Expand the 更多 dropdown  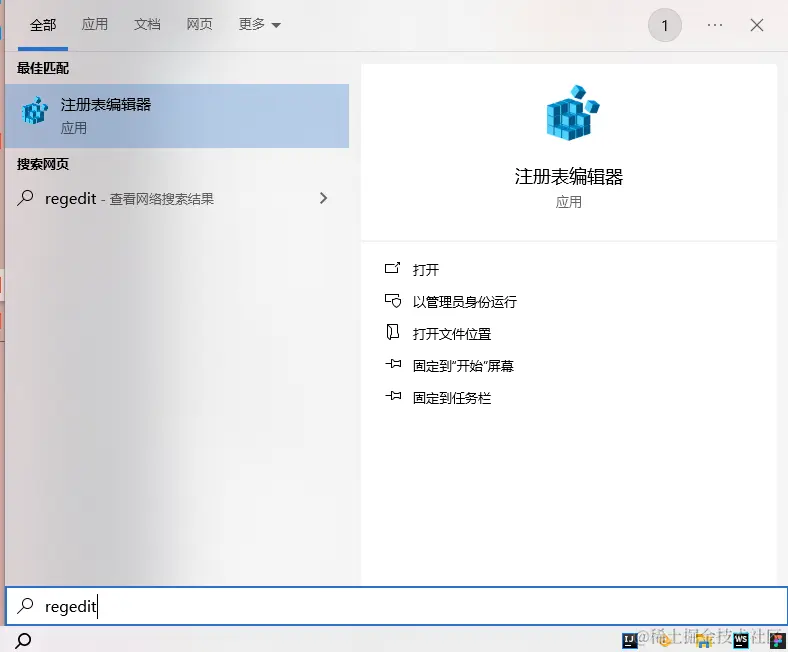pos(259,24)
